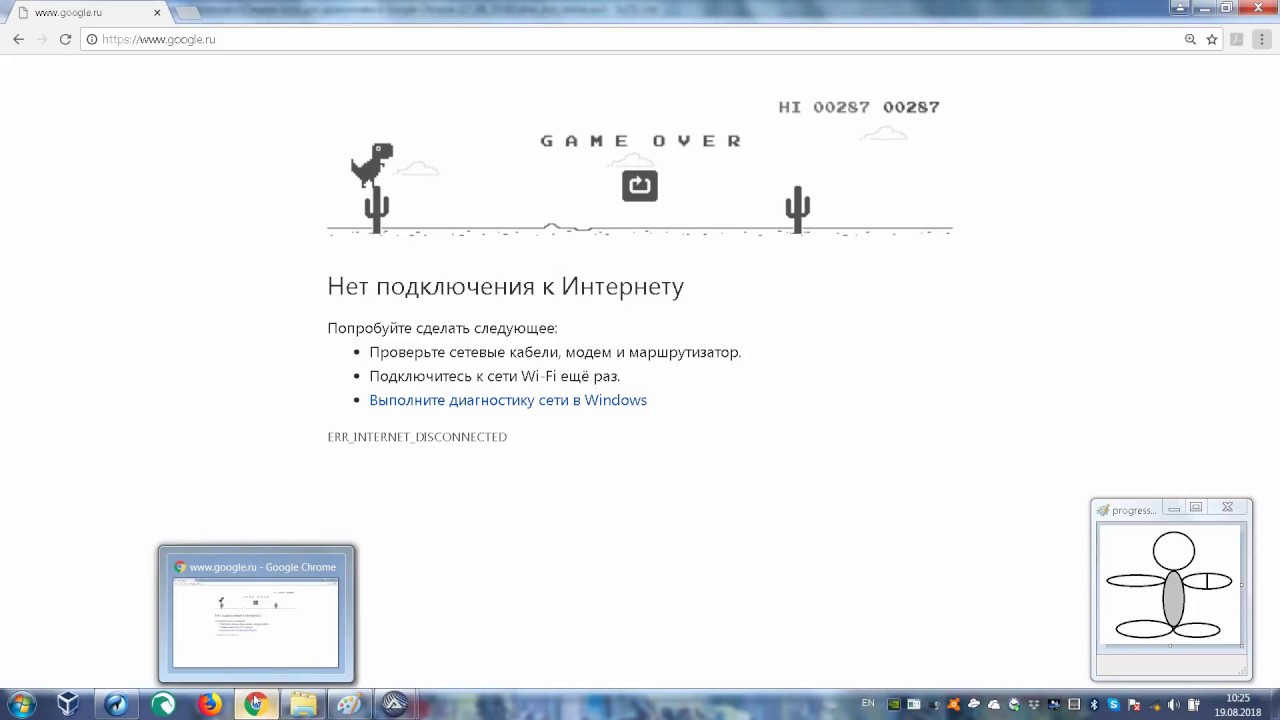Open File Explorer from the taskbar
This screenshot has height=720, width=1280.
coord(303,704)
